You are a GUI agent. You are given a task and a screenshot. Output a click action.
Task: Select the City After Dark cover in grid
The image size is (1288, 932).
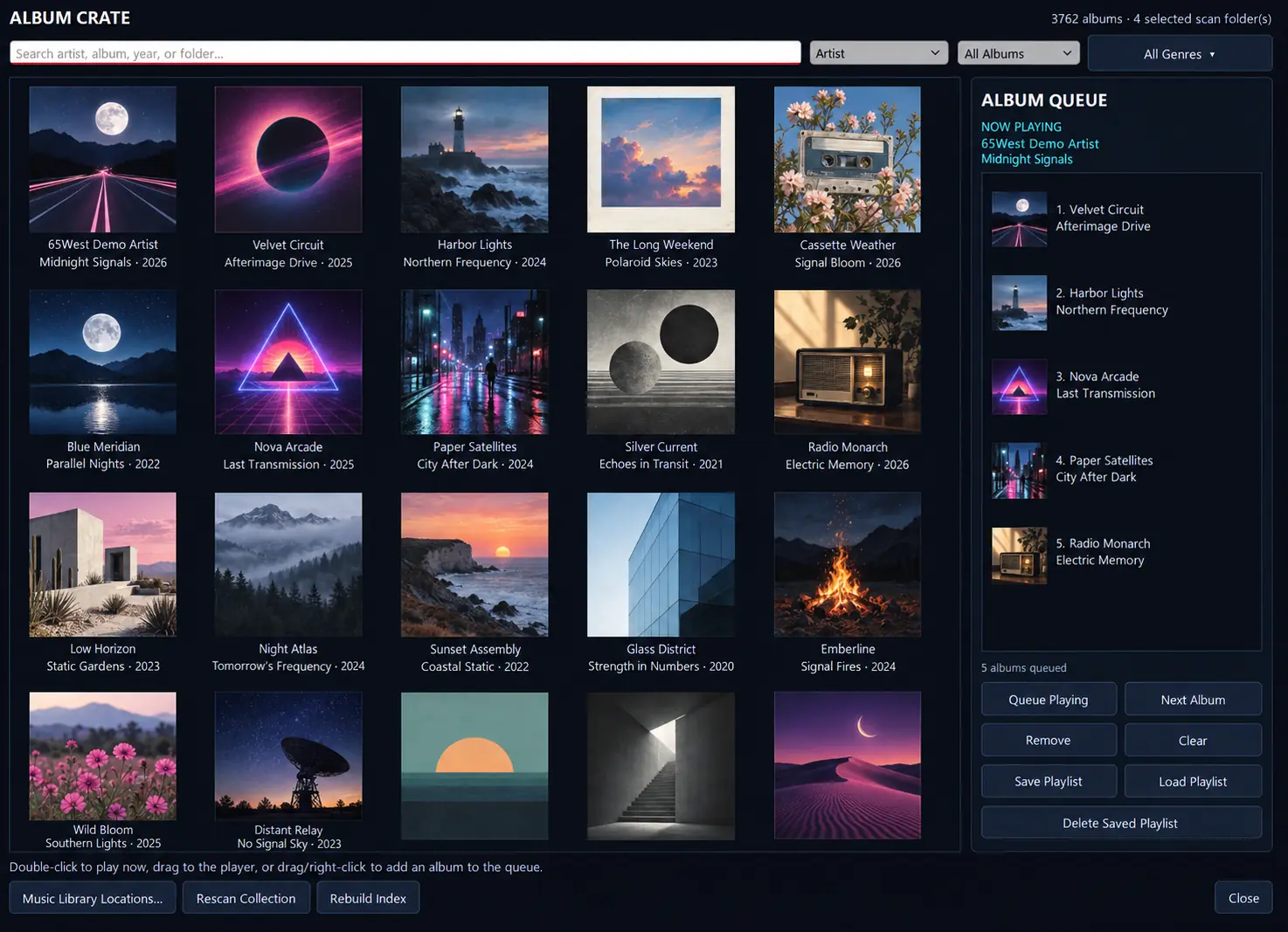coord(474,362)
